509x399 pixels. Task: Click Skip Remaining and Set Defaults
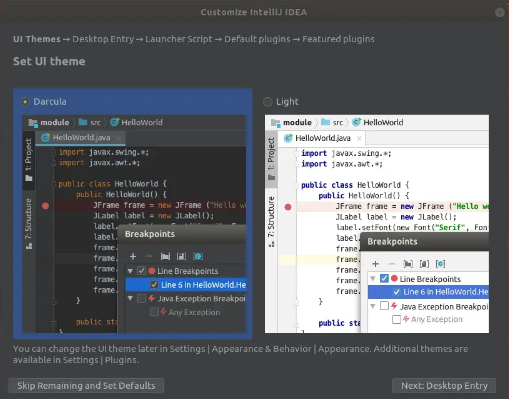(86, 386)
